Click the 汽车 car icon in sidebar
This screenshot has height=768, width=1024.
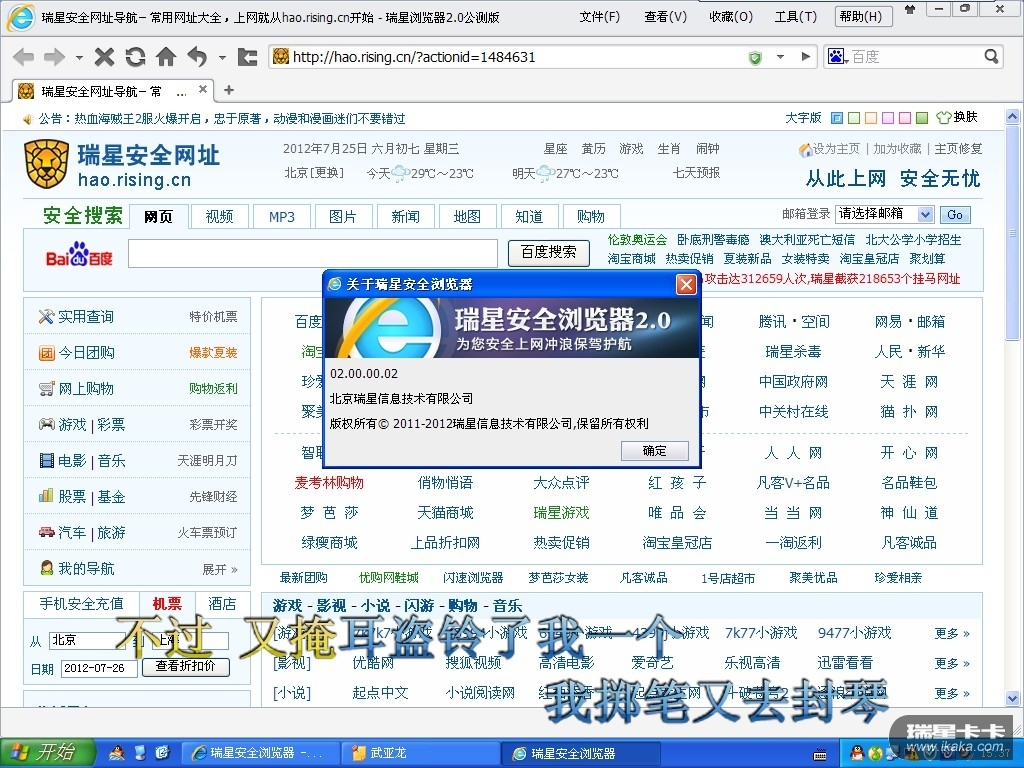point(46,532)
